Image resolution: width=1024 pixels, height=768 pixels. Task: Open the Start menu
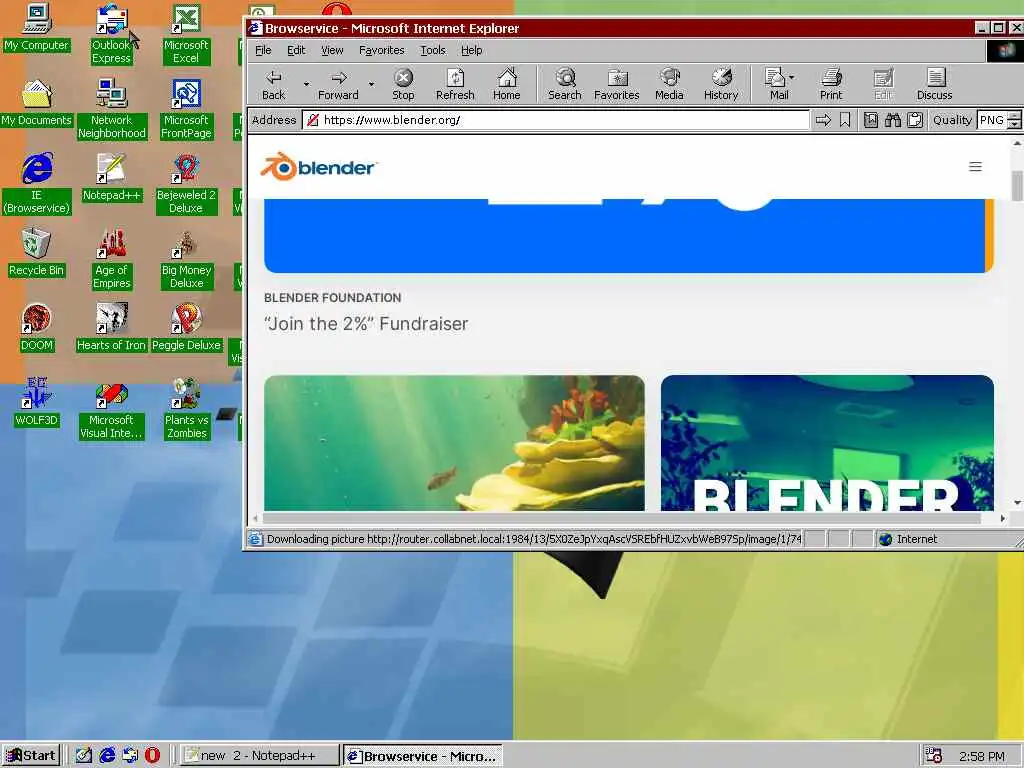tap(31, 756)
